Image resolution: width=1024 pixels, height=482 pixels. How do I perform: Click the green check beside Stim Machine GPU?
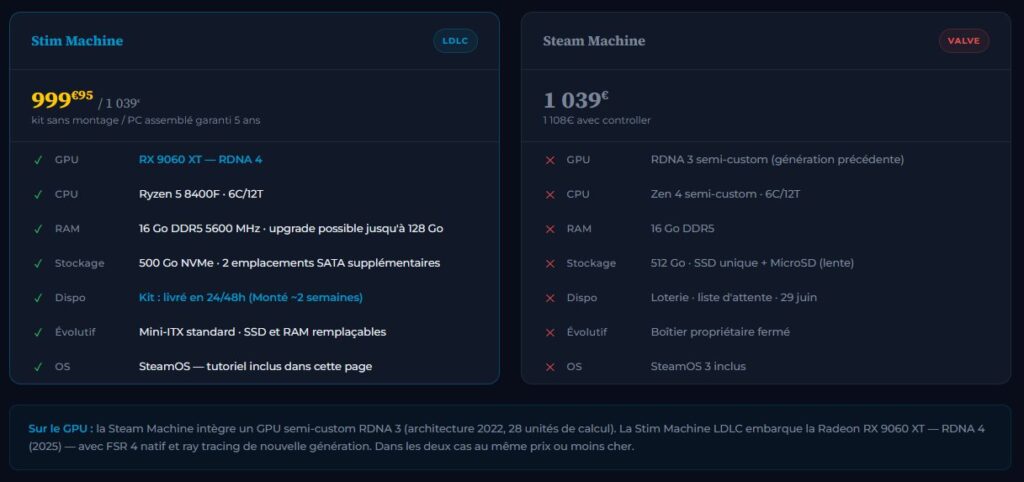click(38, 159)
